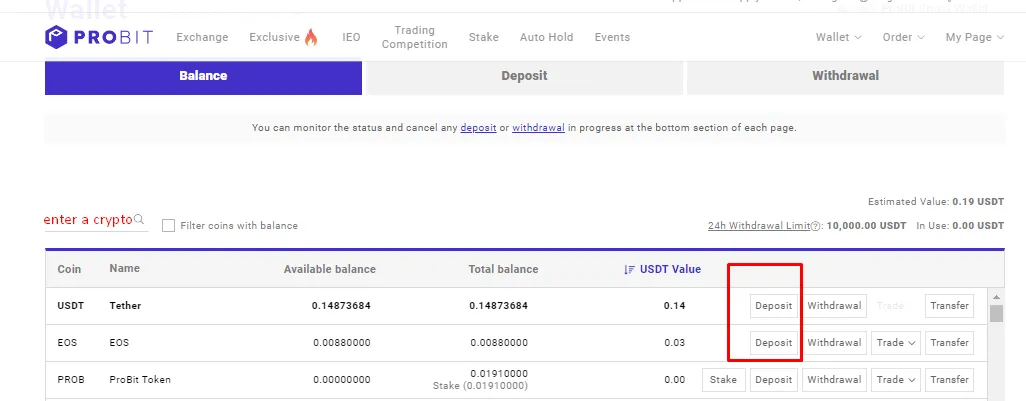1026x401 pixels.
Task: Click Stake button for ProBit Token
Action: coord(723,379)
